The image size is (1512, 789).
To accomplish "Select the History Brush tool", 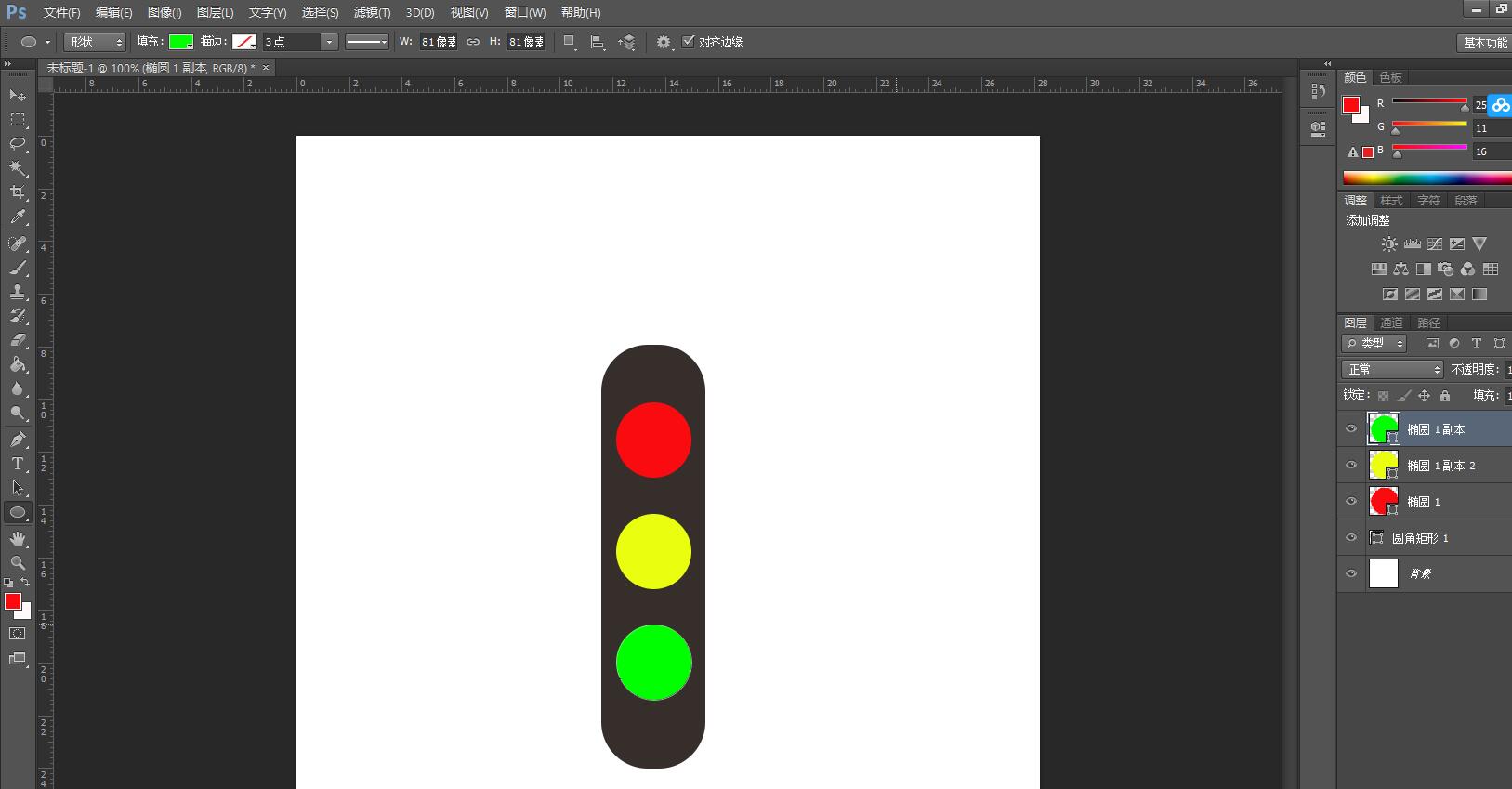I will 18,316.
